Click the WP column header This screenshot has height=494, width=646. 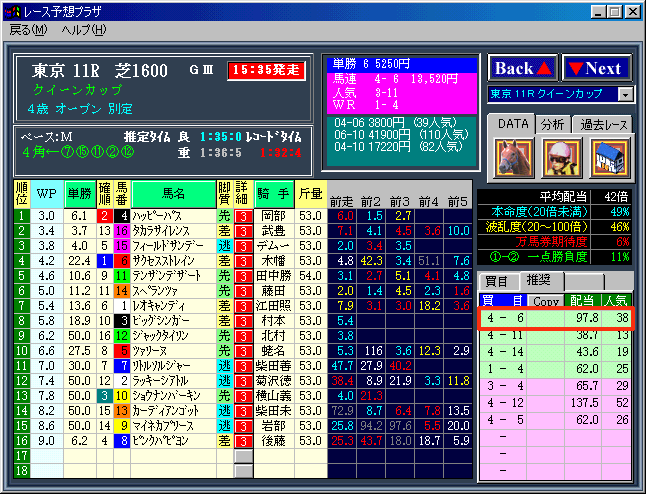click(46, 194)
